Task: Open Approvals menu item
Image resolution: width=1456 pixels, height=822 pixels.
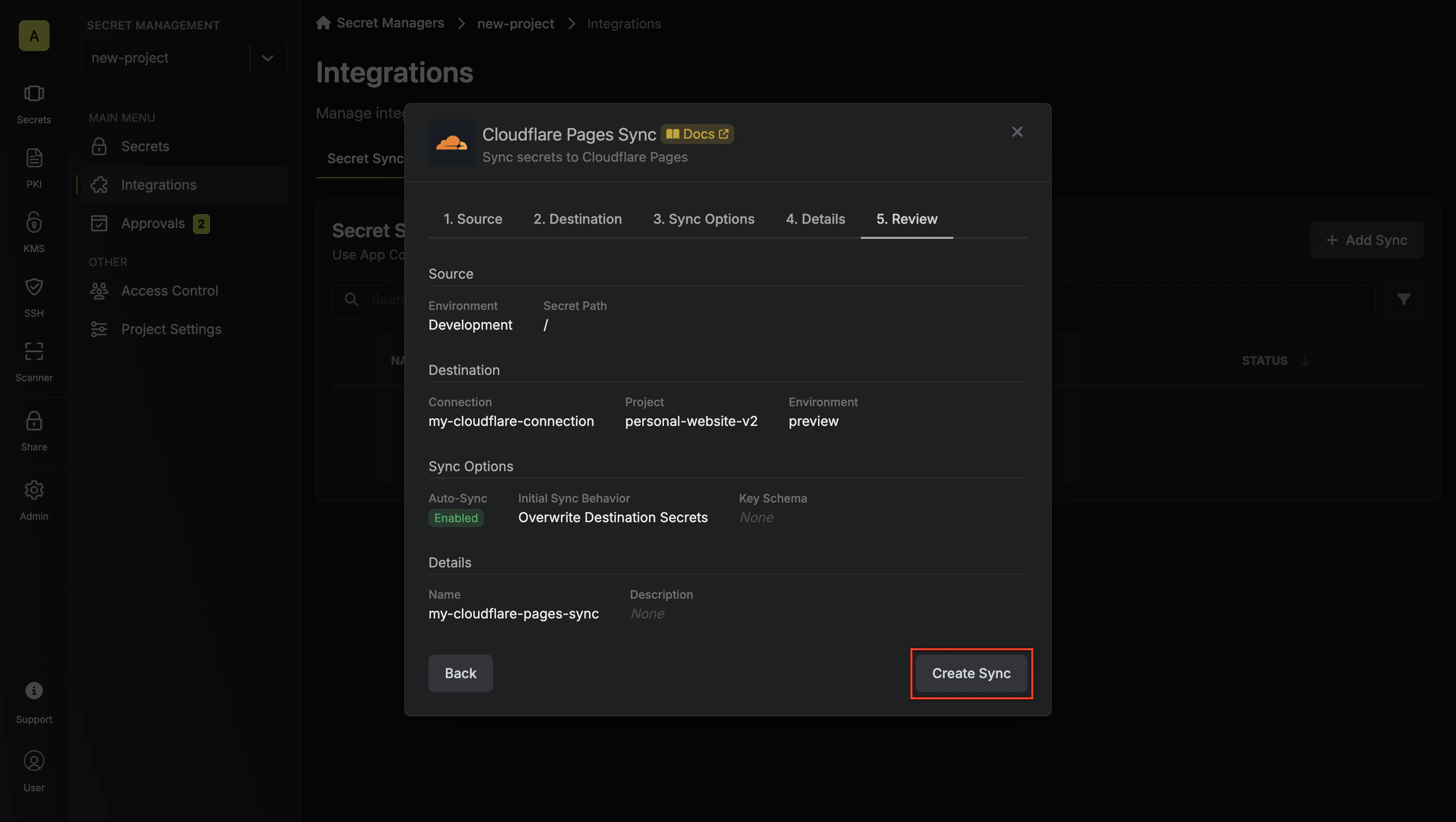Action: (x=184, y=223)
